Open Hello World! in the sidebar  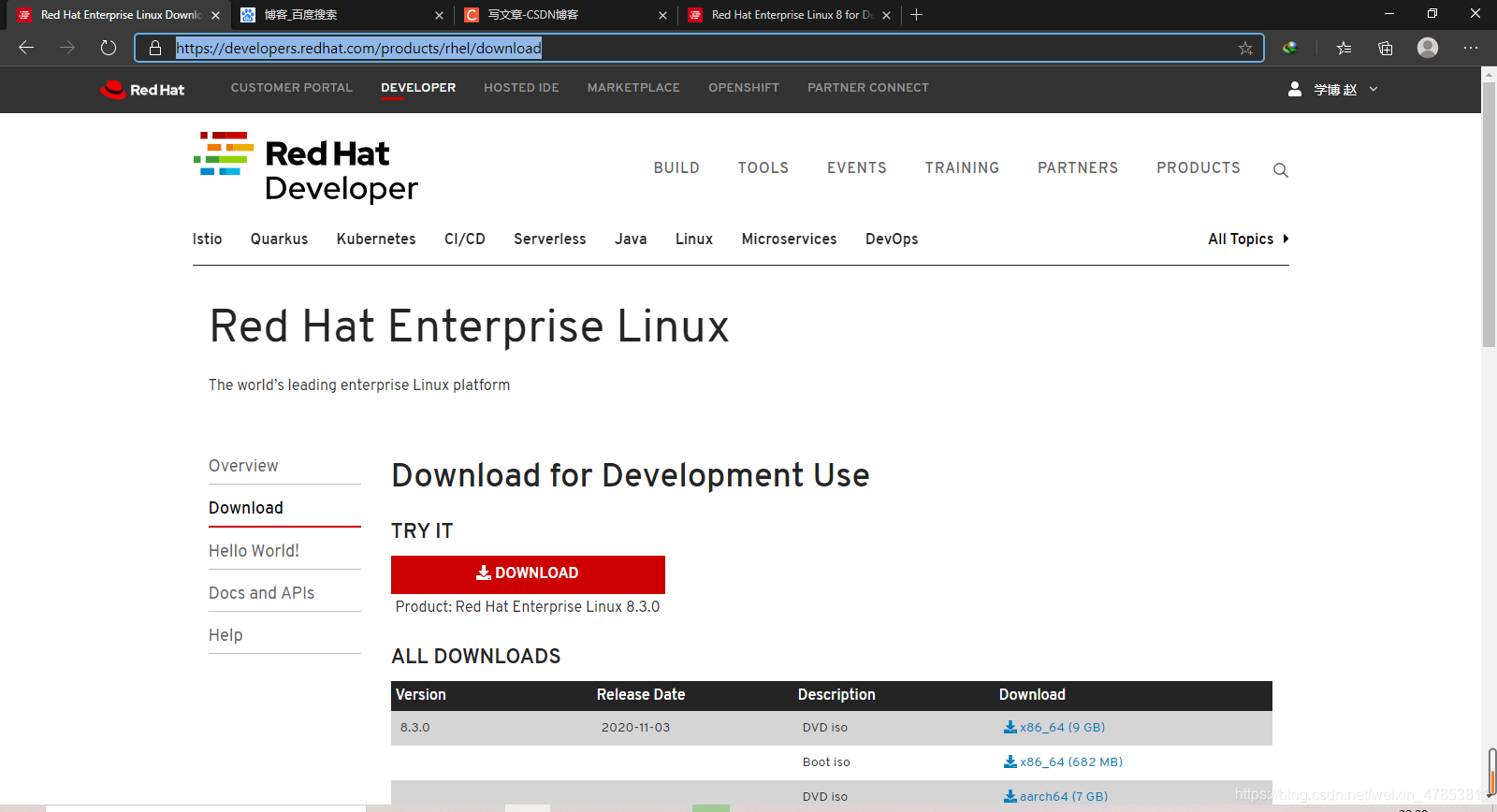click(x=254, y=551)
